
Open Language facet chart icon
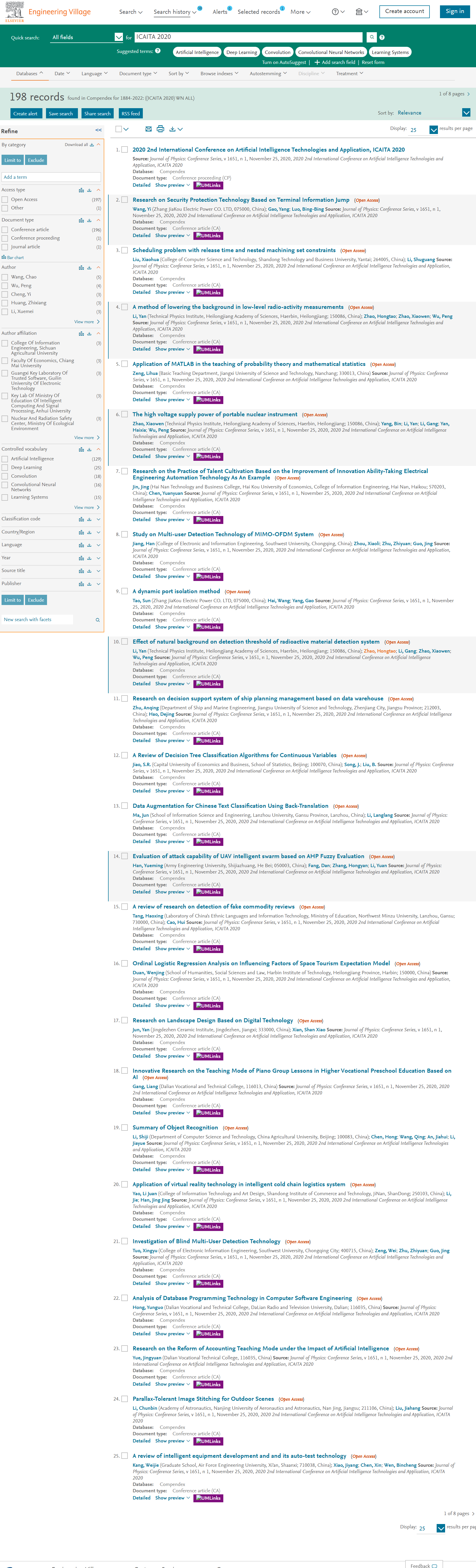pos(82,545)
